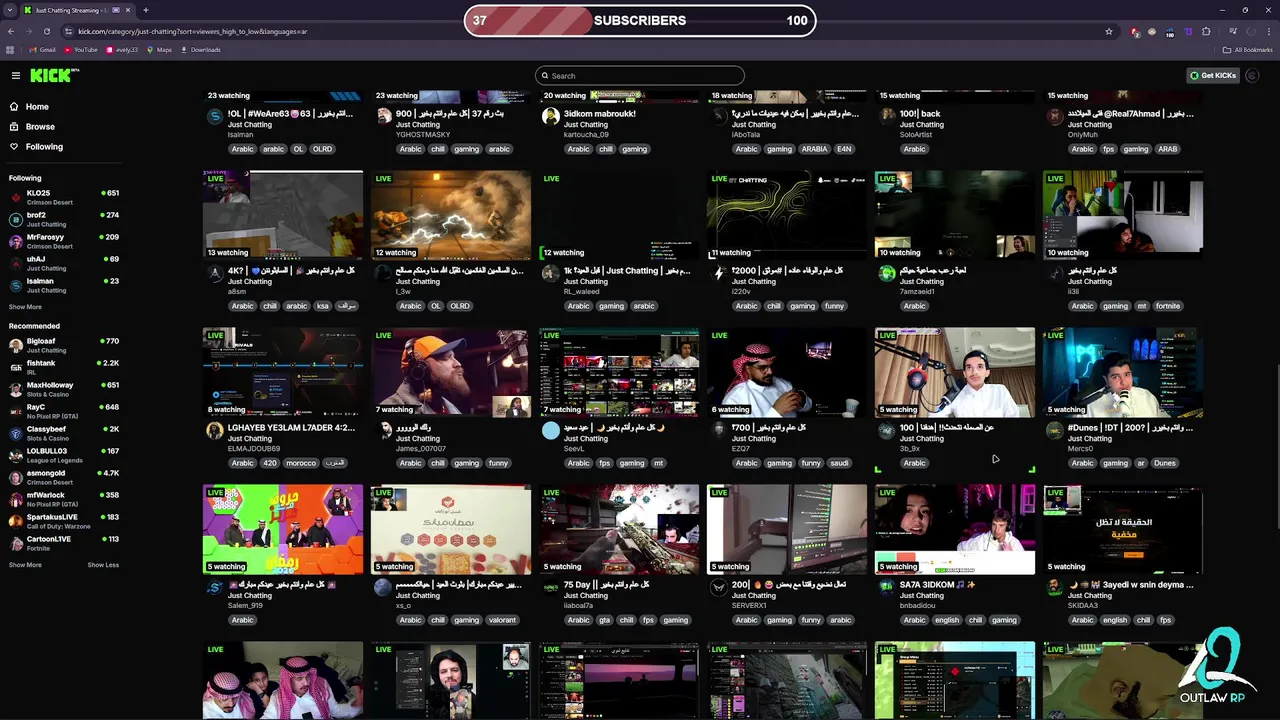Open the tab search dropdown arrow
The width and height of the screenshot is (1280, 720).
[9, 10]
